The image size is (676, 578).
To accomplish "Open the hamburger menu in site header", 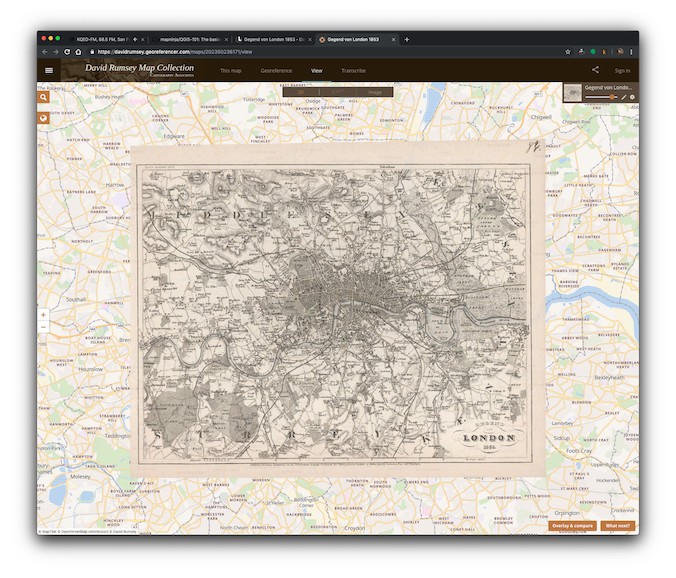I will tap(49, 70).
